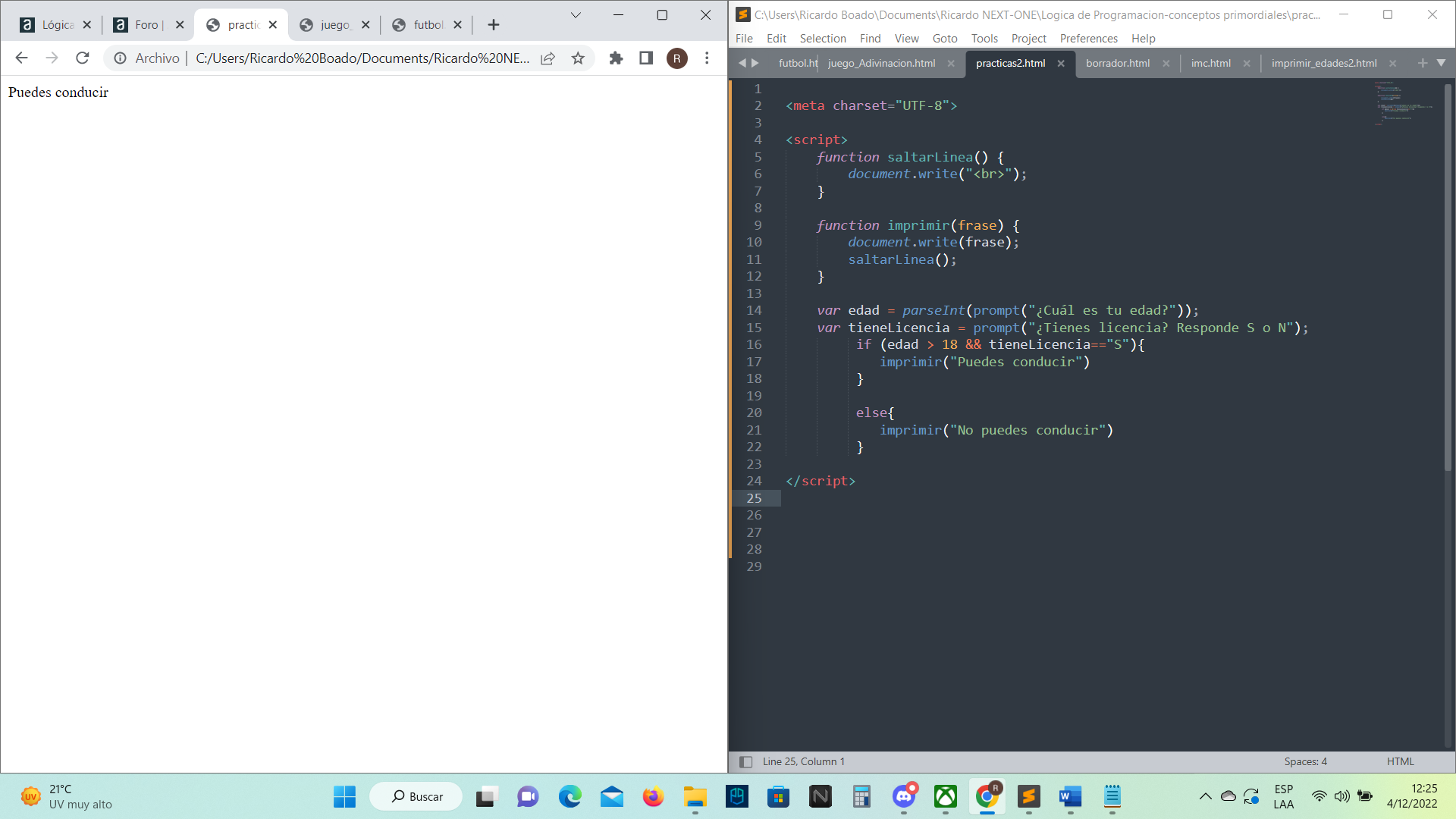
Task: Close the borrador.html Sublime tab
Action: (x=1166, y=64)
